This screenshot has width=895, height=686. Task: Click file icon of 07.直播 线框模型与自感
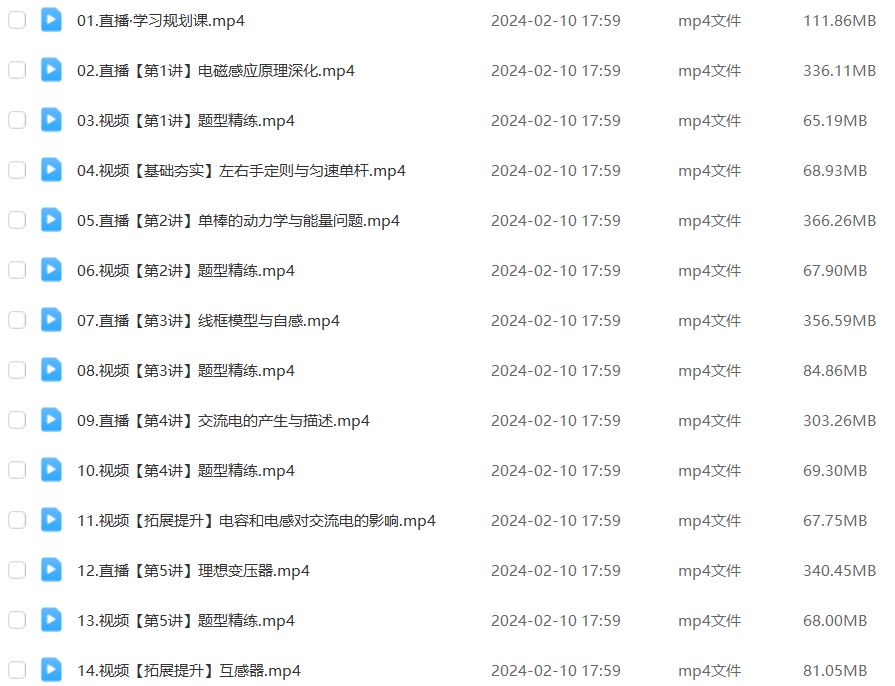(51, 320)
